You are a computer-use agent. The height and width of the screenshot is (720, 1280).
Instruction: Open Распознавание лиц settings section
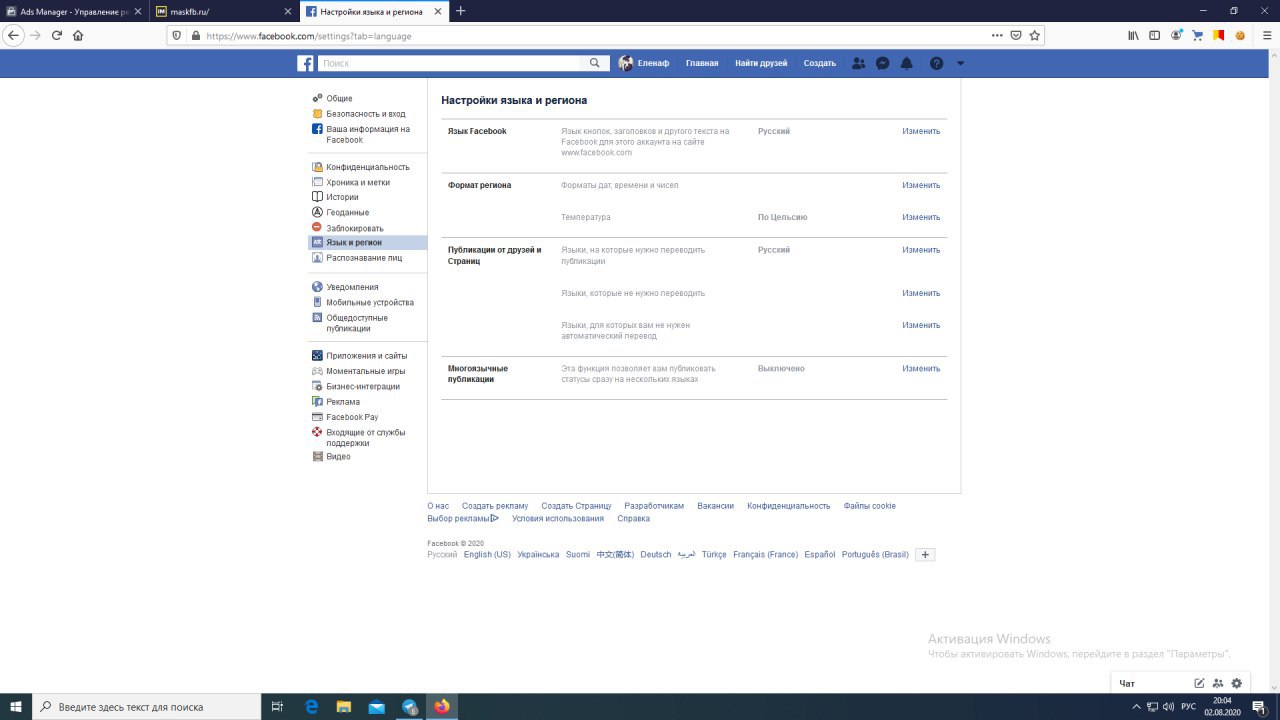[x=364, y=257]
